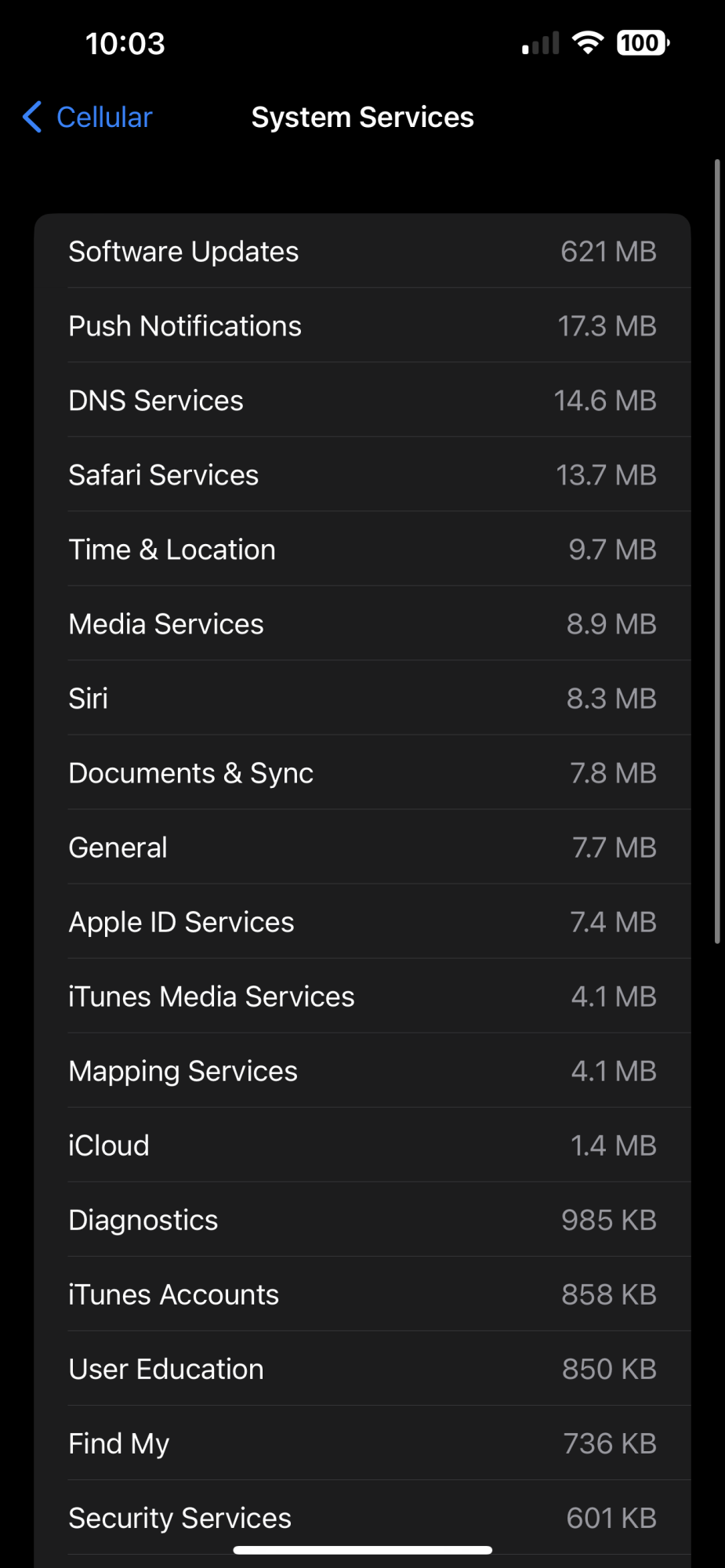Tap the Media Services entry
Screen dimensions: 725x1568
(x=362, y=624)
